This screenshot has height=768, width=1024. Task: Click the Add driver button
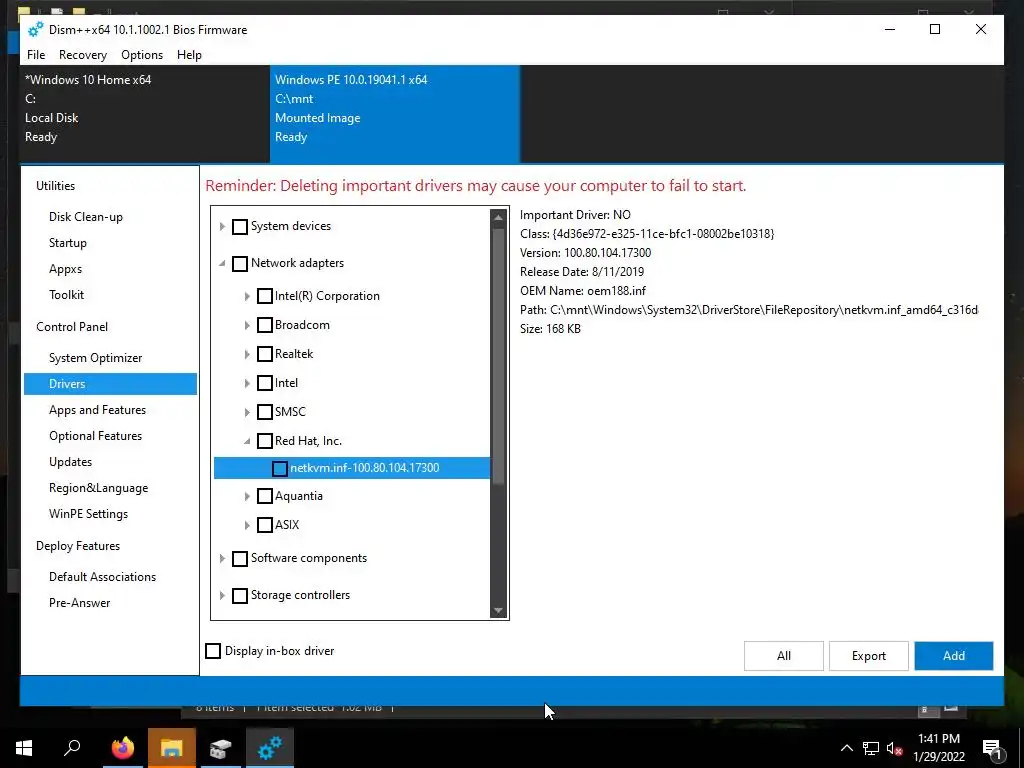click(x=953, y=656)
